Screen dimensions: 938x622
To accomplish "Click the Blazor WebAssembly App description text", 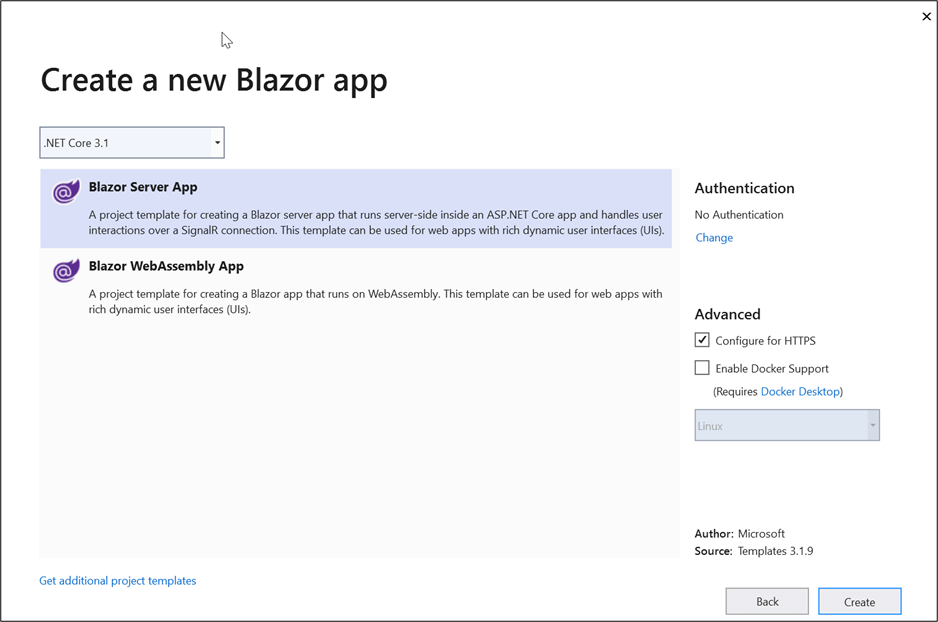I will pyautogui.click(x=376, y=301).
